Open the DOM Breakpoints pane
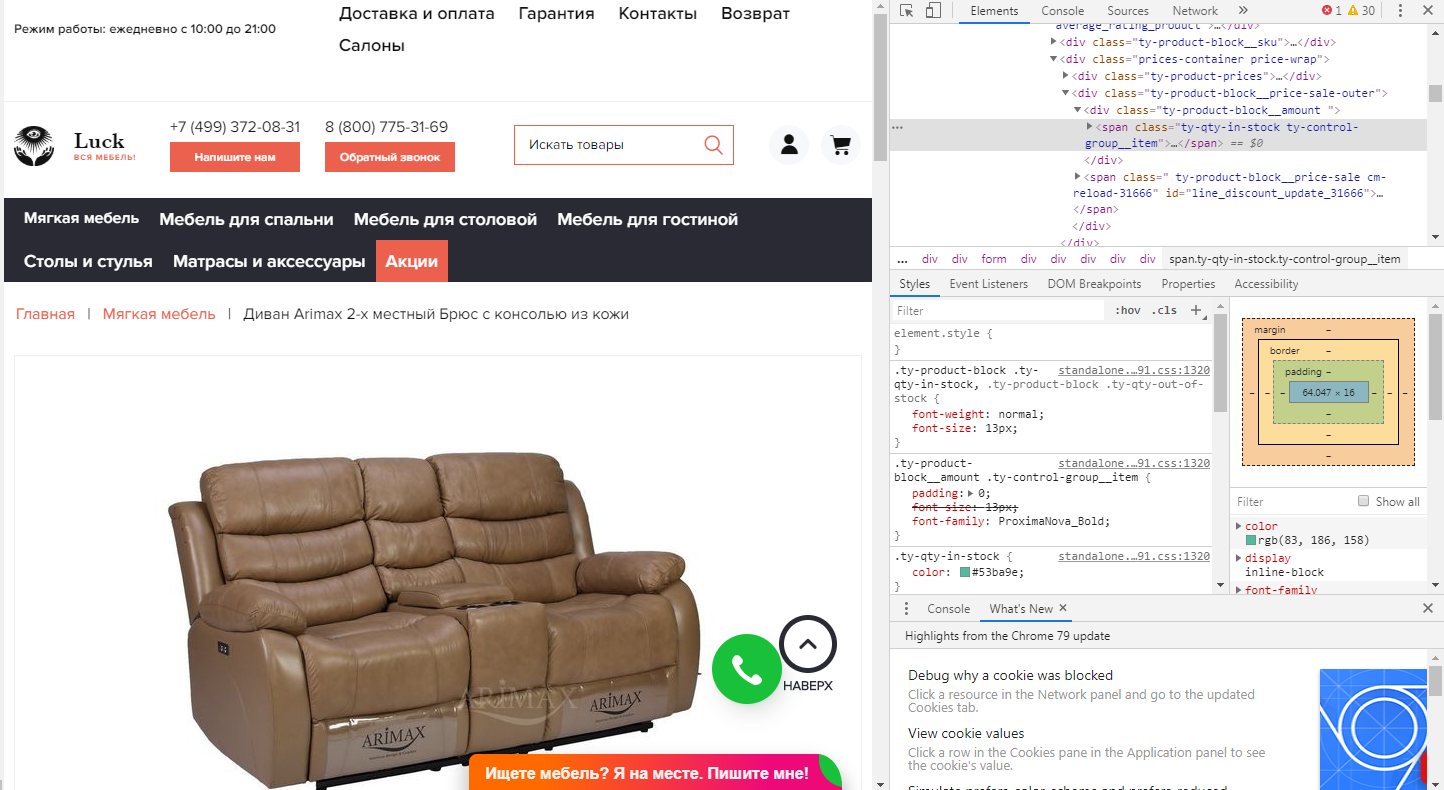1444x790 pixels. [x=1094, y=284]
